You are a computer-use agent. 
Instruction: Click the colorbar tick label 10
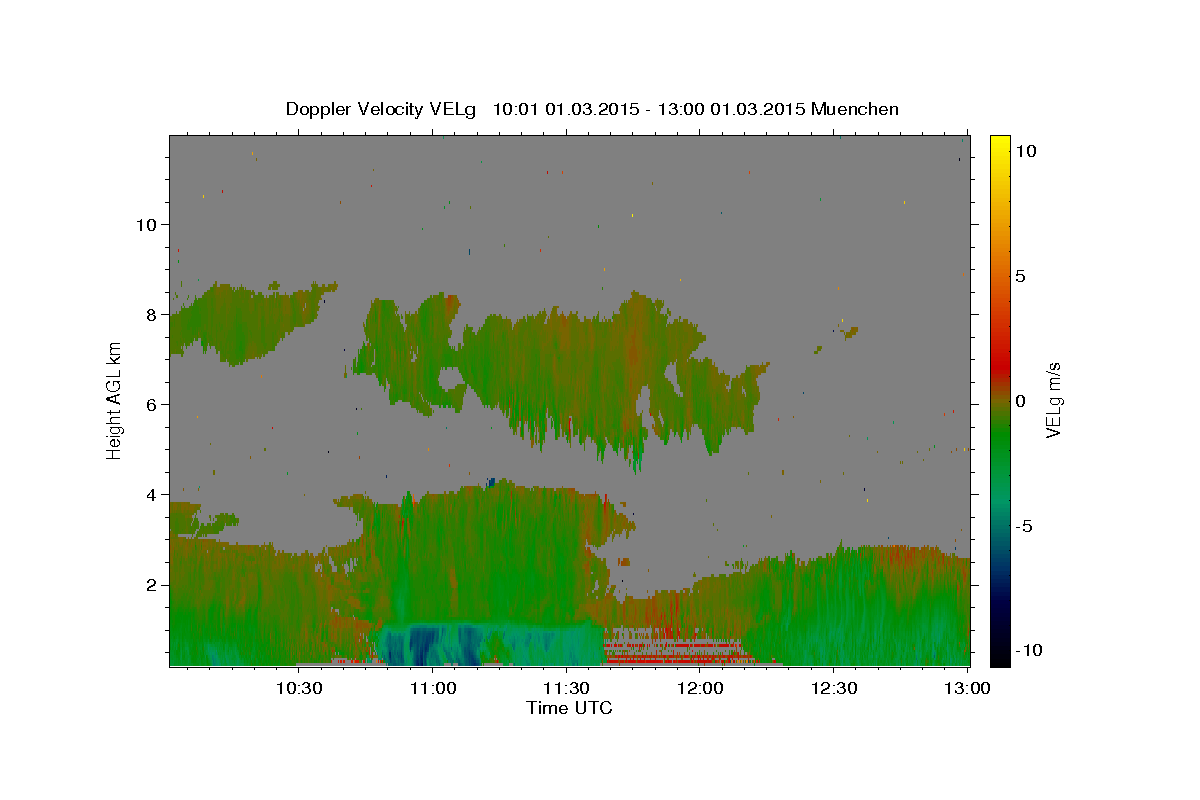[1025, 150]
